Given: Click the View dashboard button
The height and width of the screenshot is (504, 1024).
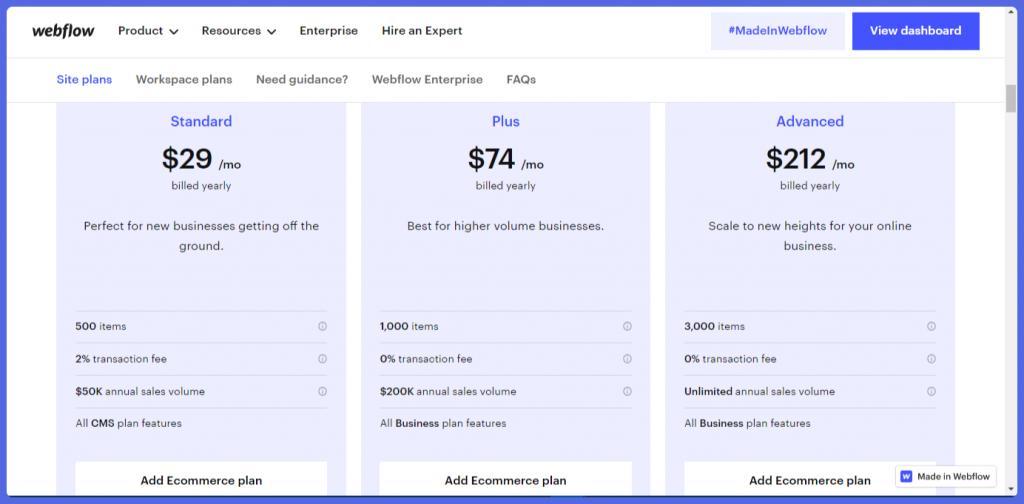Looking at the screenshot, I should (916, 31).
